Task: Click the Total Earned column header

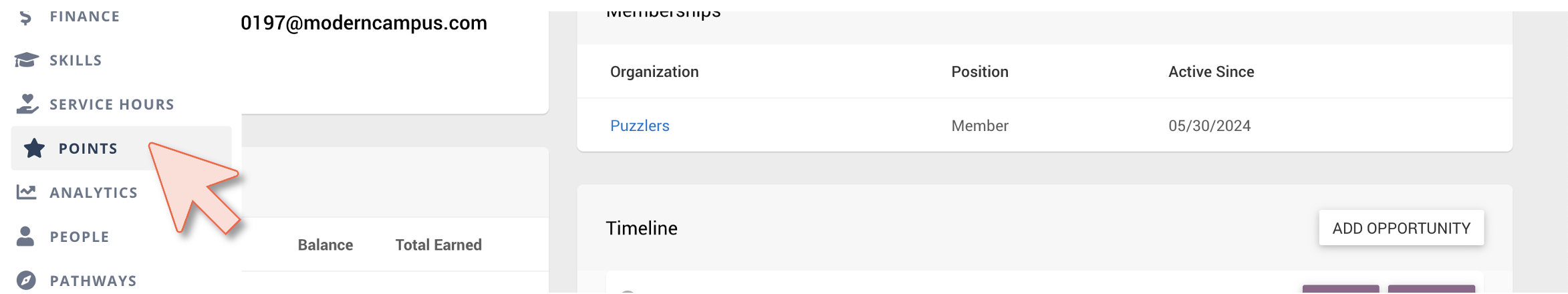Action: point(438,245)
